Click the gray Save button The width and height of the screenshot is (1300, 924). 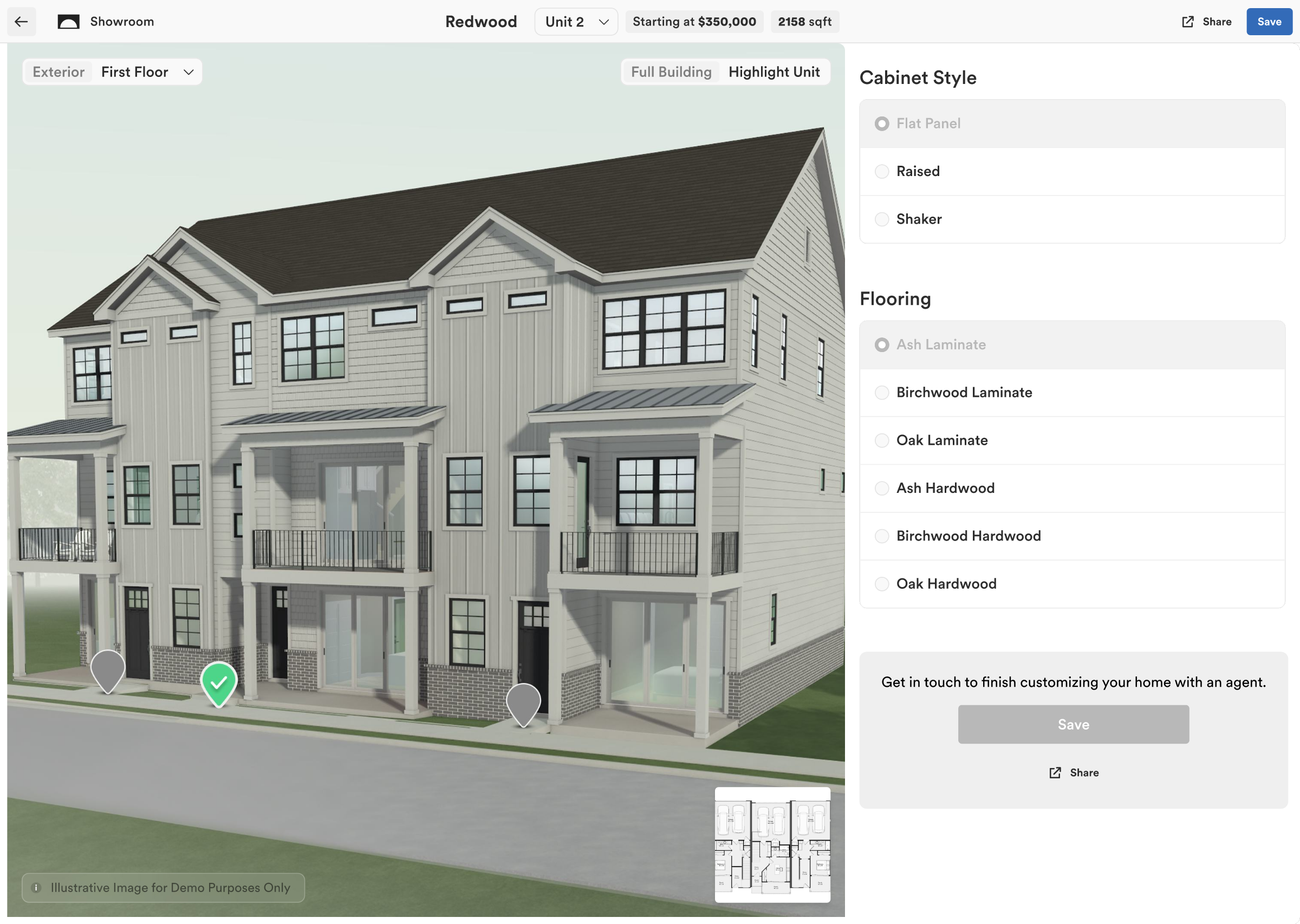coord(1073,724)
